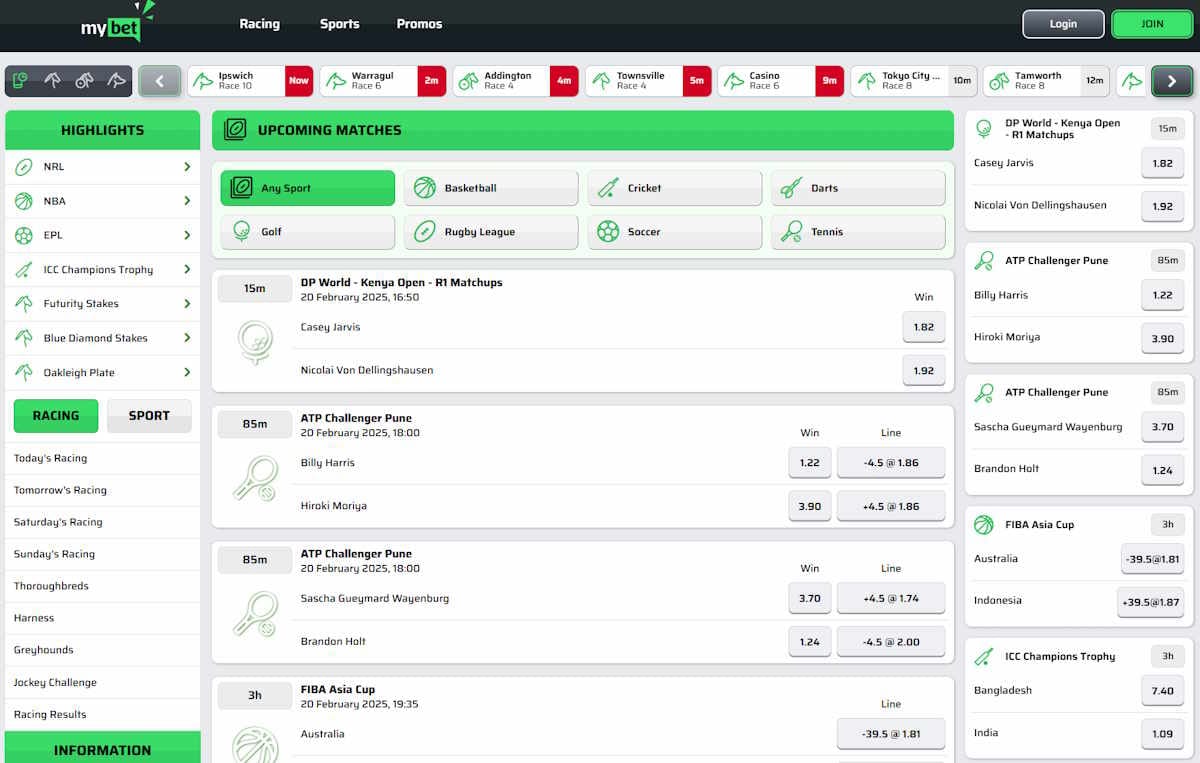Image resolution: width=1200 pixels, height=763 pixels.
Task: Filter race strip by greyhound icon
Action: [117, 81]
